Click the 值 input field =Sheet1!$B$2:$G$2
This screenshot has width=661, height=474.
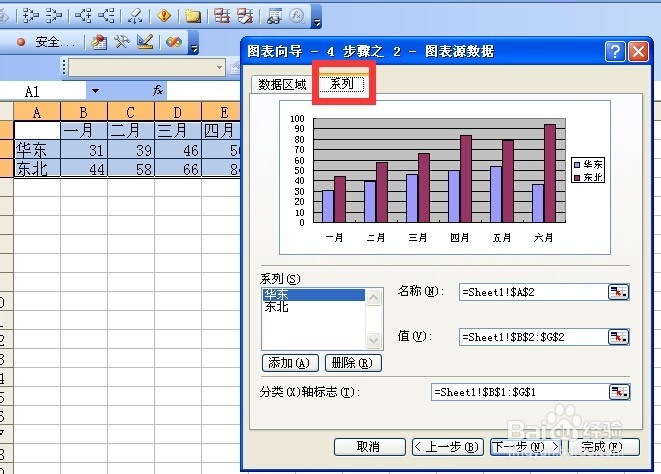pos(533,337)
